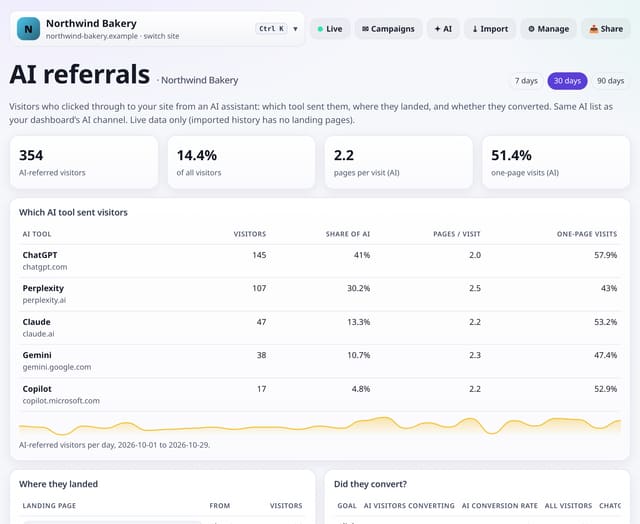Click Claude's share value 13.3%

359,322
